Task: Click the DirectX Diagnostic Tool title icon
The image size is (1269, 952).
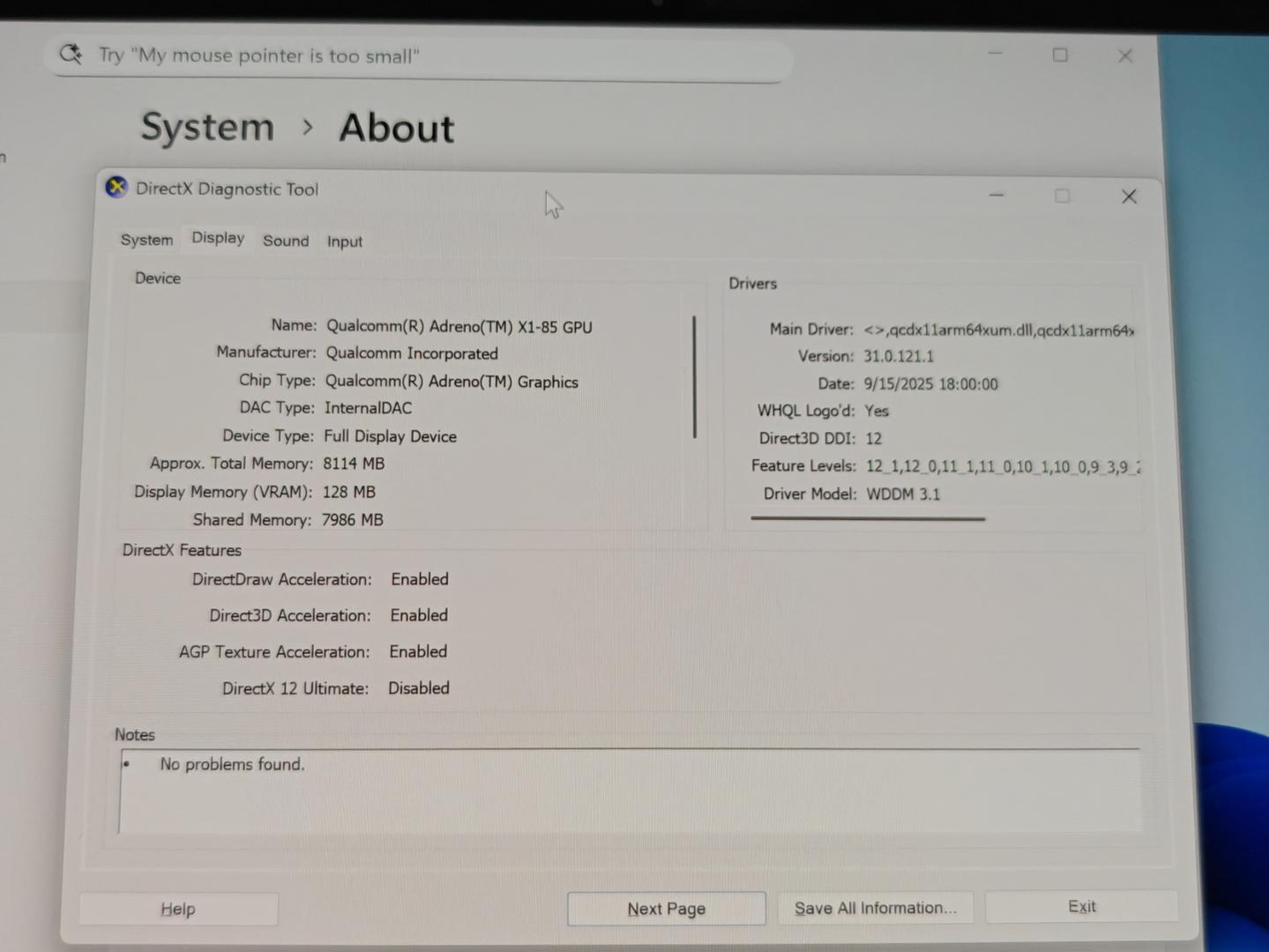Action: [x=116, y=187]
